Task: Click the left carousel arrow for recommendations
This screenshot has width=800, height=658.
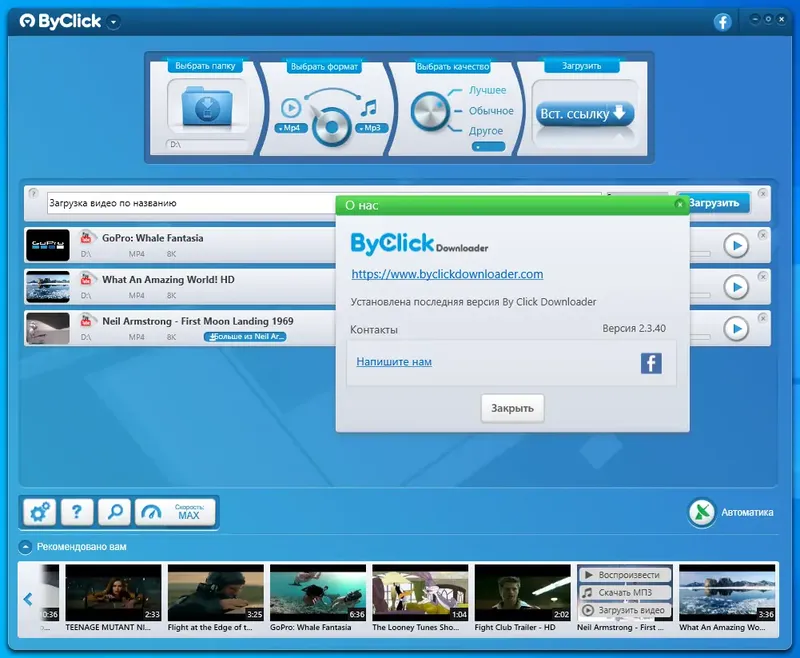Action: (26, 597)
